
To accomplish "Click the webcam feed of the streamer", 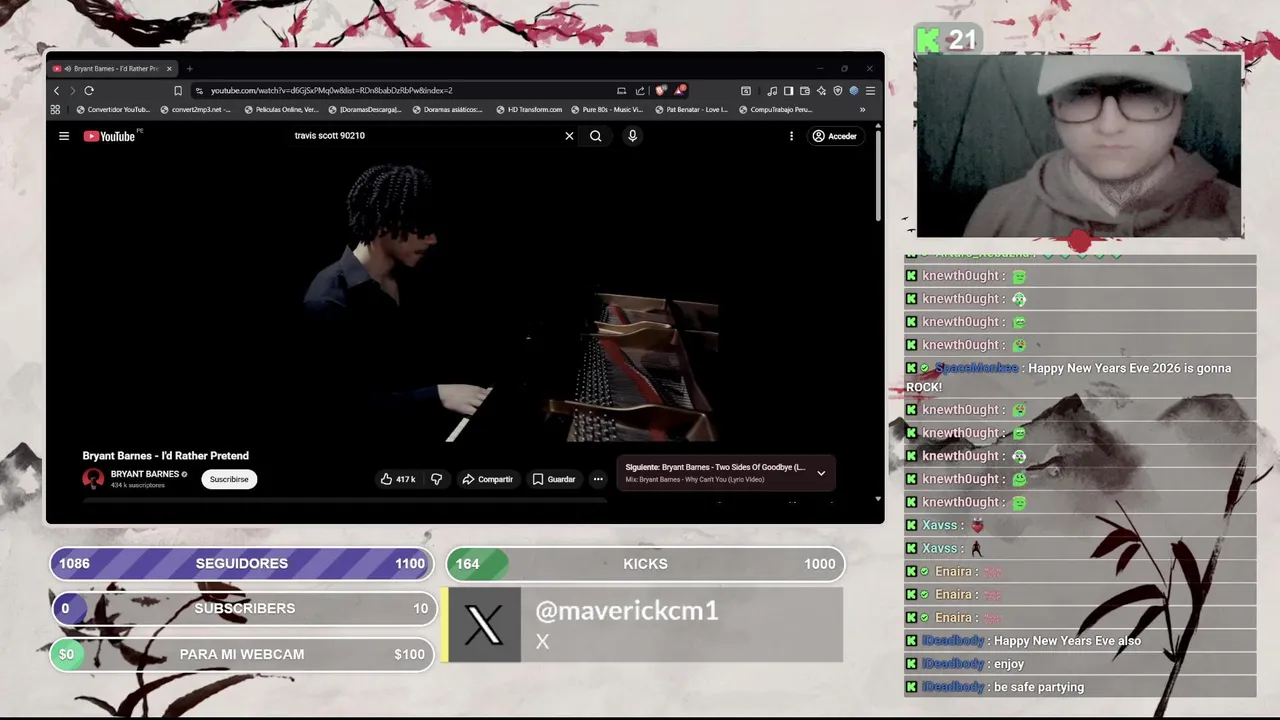I will pos(1079,145).
